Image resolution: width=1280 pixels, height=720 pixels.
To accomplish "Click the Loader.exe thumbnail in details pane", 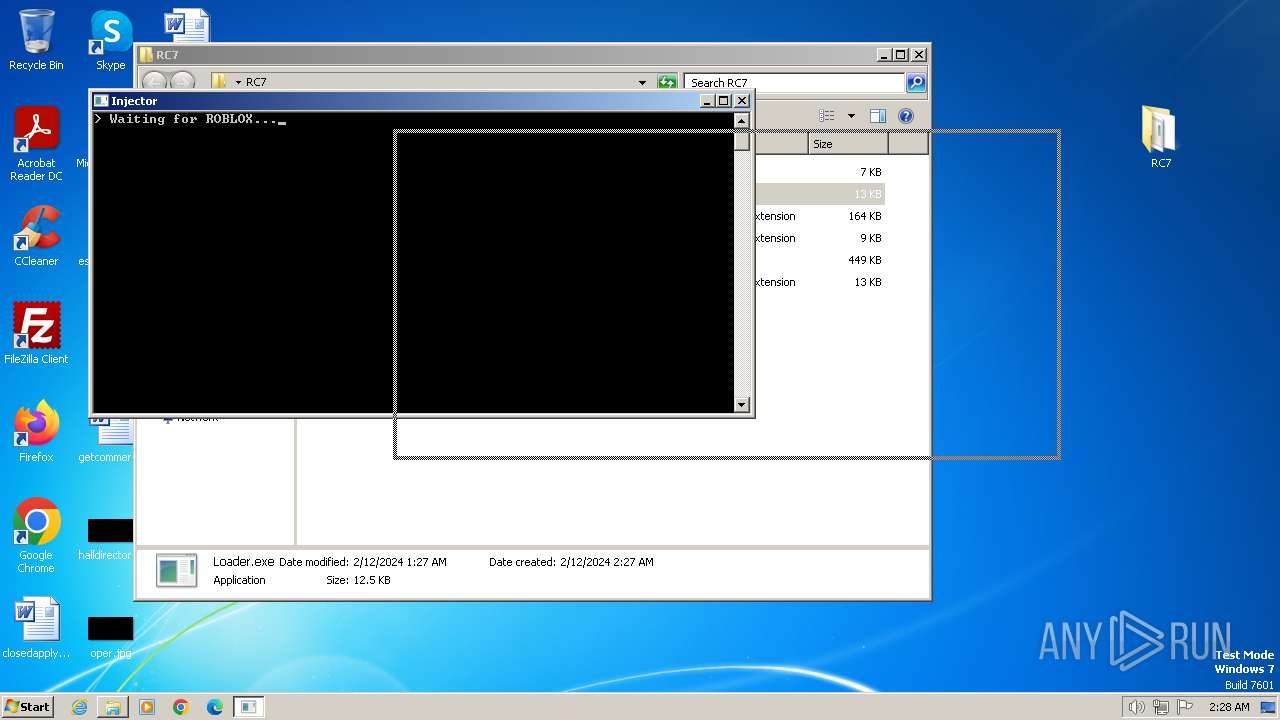I will pos(177,570).
